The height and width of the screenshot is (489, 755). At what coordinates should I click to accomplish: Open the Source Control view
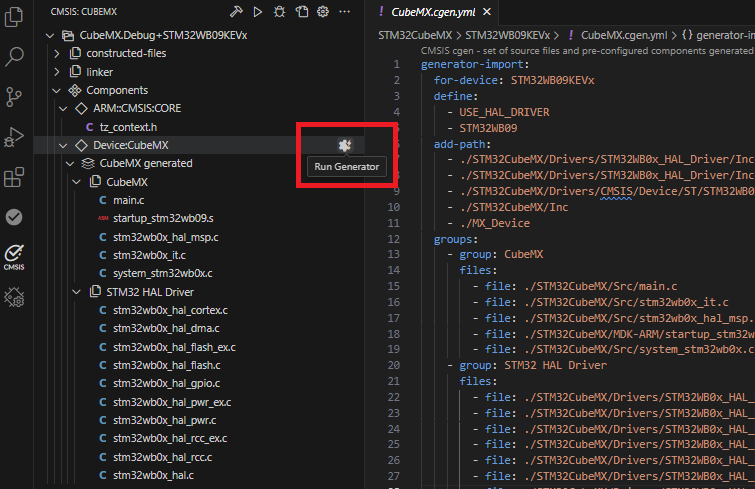pyautogui.click(x=14, y=97)
